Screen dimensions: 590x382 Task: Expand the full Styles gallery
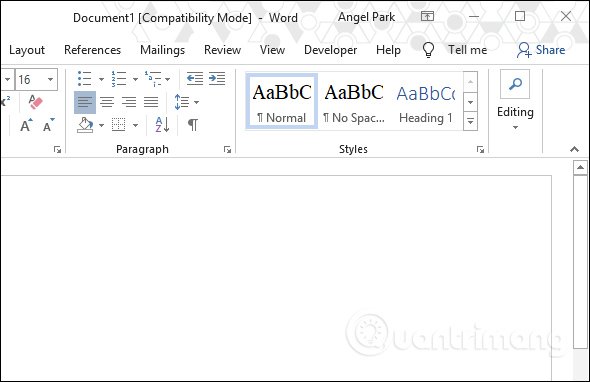pos(470,121)
